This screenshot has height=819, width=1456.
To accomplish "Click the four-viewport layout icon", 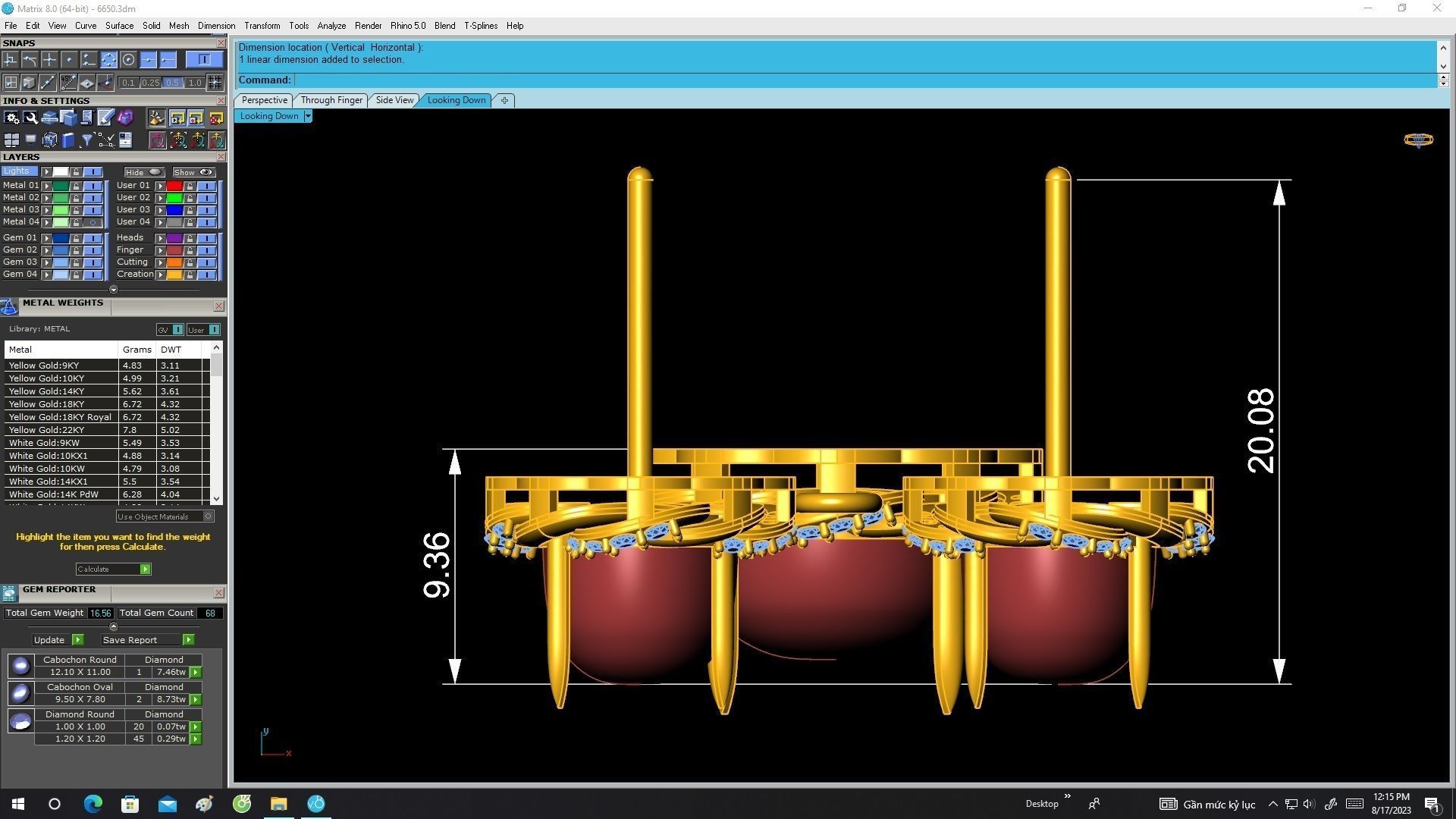I will 11,140.
